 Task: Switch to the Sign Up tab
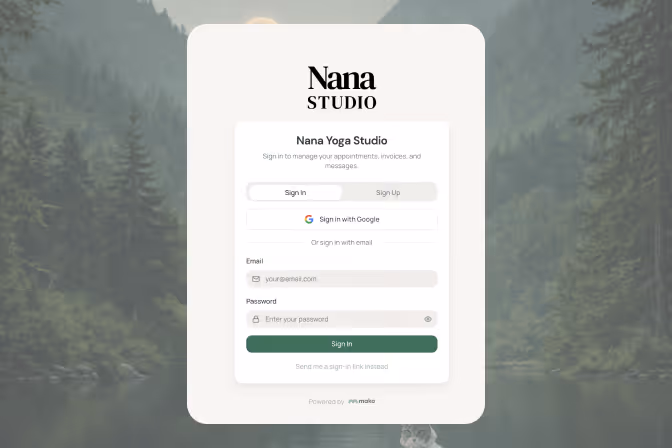pos(388,192)
